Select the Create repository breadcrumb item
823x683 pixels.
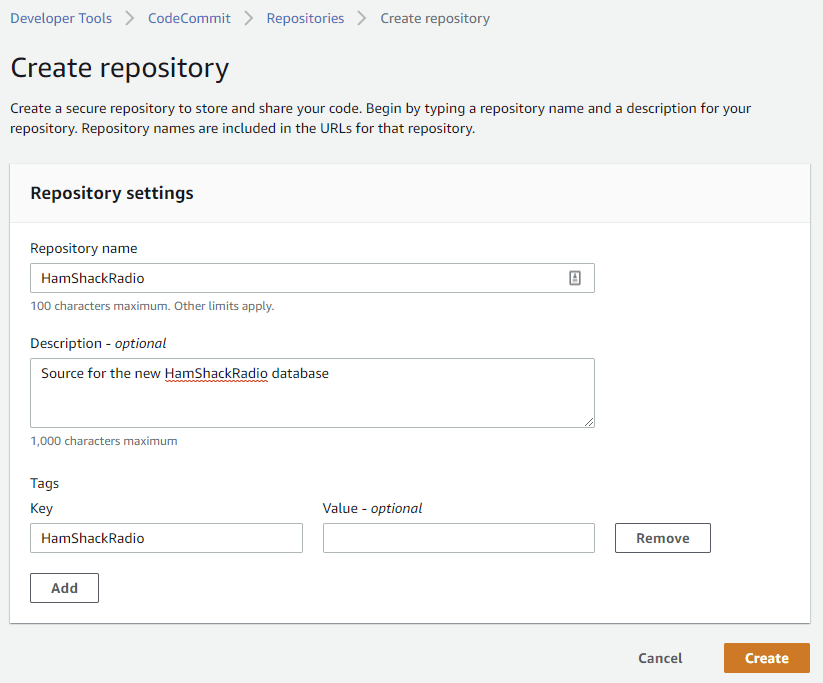click(435, 18)
